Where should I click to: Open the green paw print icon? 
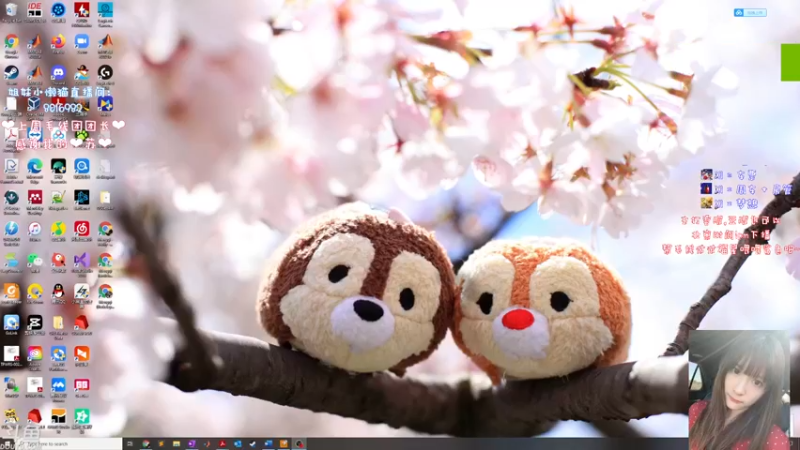82,135
